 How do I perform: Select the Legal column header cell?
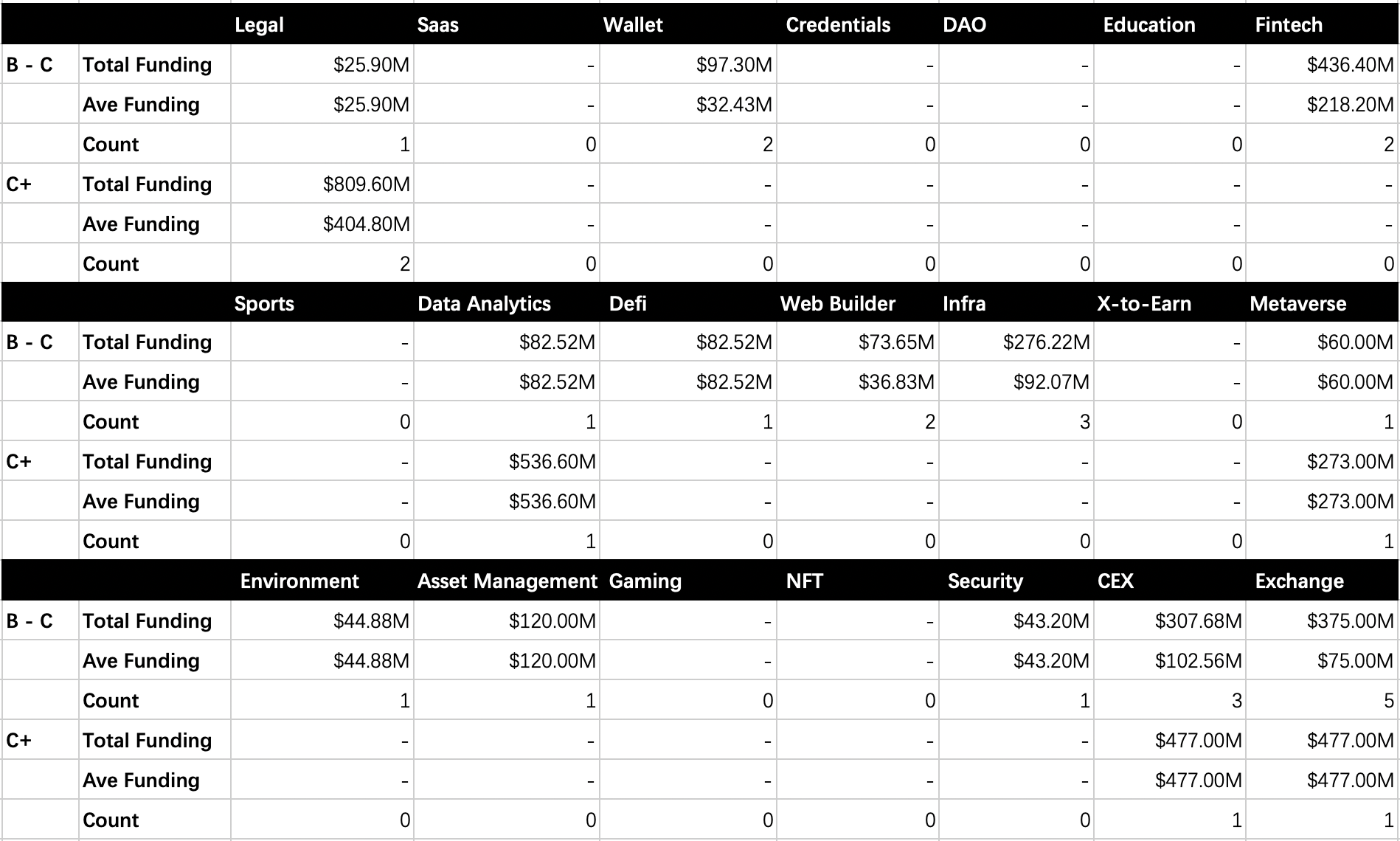322,24
